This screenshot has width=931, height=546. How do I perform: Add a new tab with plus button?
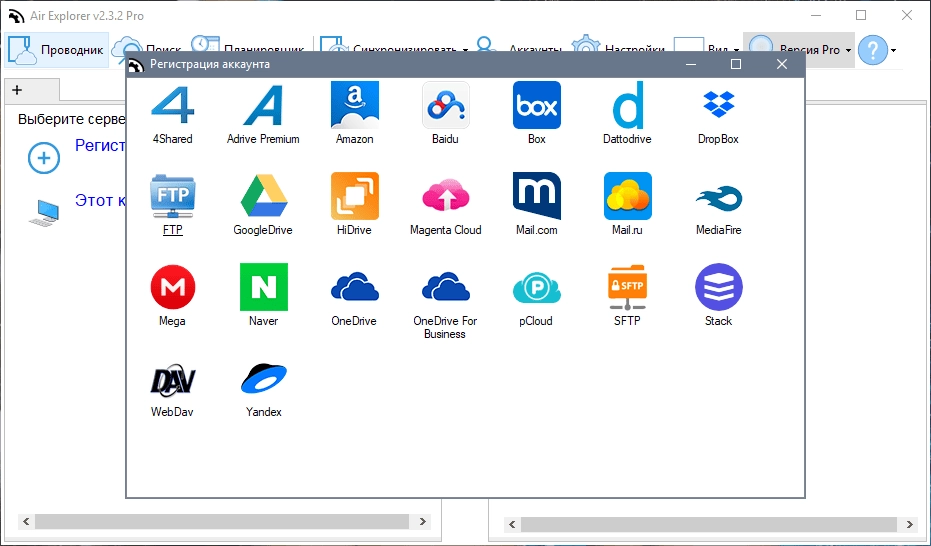[17, 90]
